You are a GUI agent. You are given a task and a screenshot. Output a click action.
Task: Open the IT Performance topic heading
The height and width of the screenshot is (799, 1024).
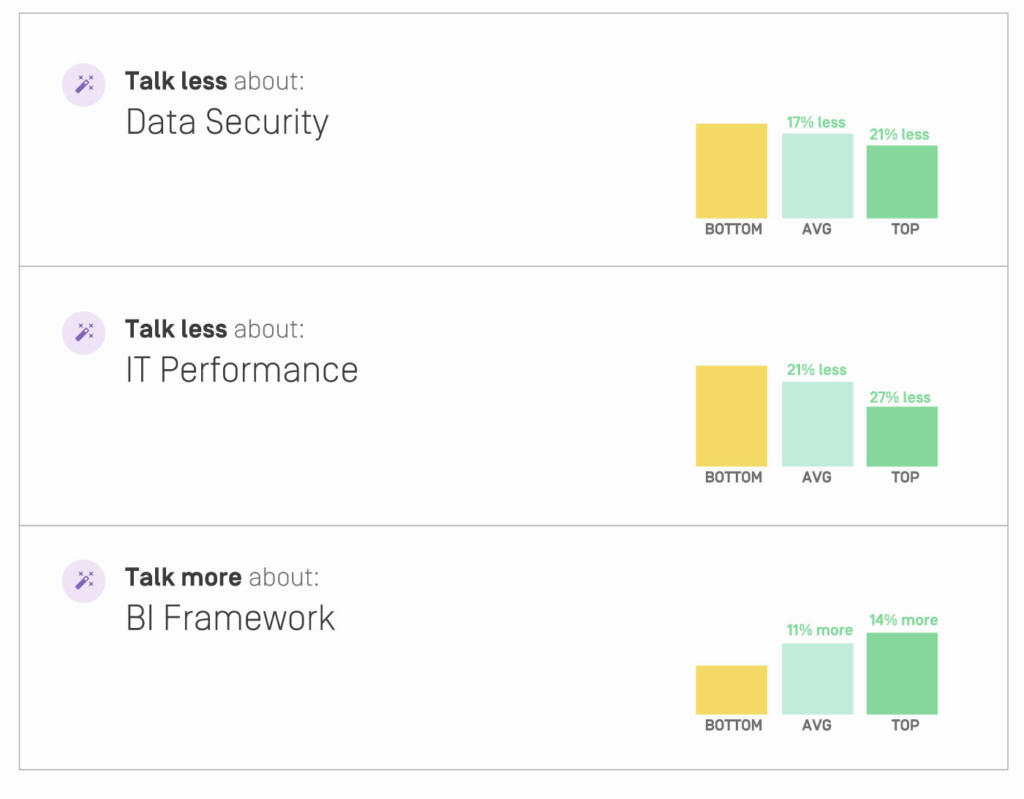click(242, 370)
